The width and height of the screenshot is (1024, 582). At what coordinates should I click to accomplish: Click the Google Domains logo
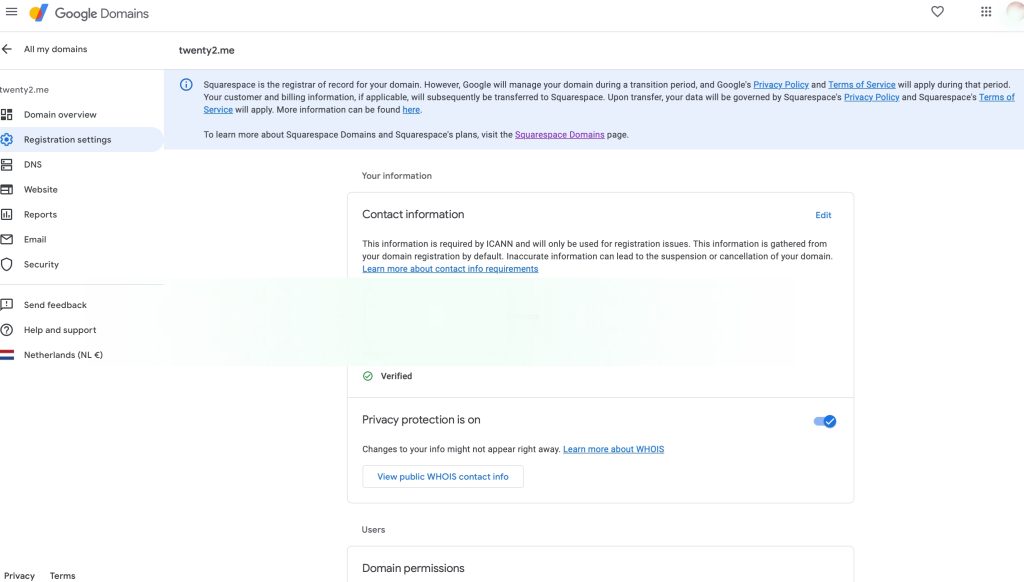[x=89, y=13]
